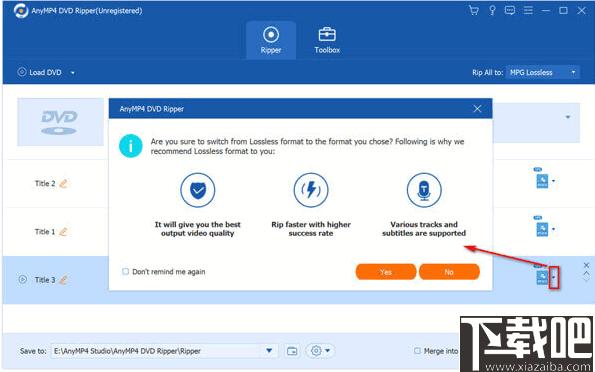
Task: Expand the Load DVD dropdown arrow
Action: (x=72, y=73)
